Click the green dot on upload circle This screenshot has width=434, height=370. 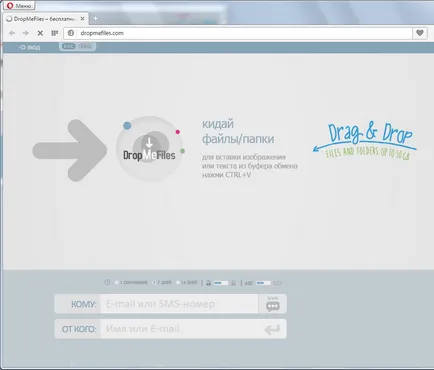tap(182, 151)
